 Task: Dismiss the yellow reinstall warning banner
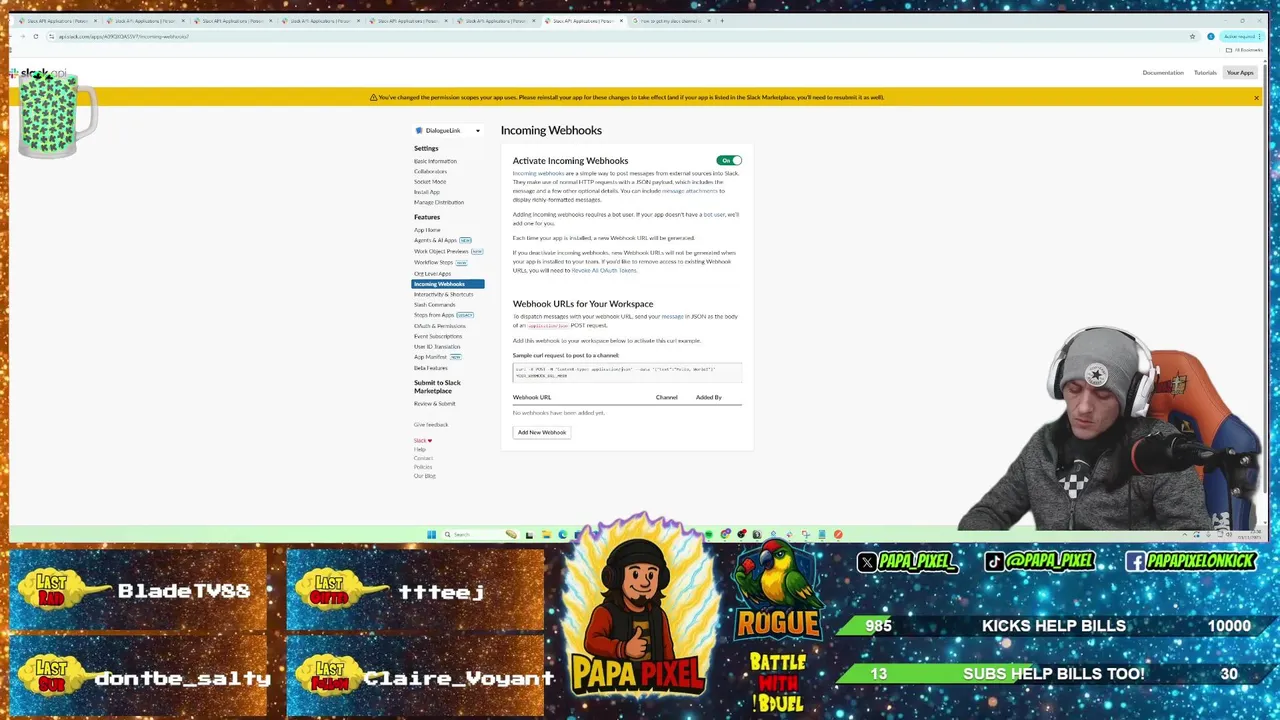pyautogui.click(x=1257, y=97)
